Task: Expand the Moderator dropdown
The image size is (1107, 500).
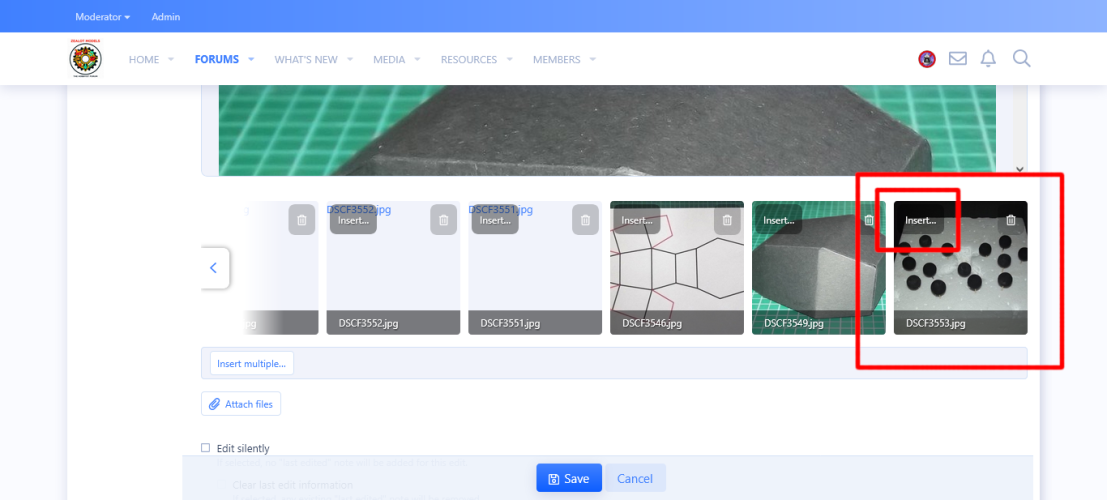Action: [102, 16]
